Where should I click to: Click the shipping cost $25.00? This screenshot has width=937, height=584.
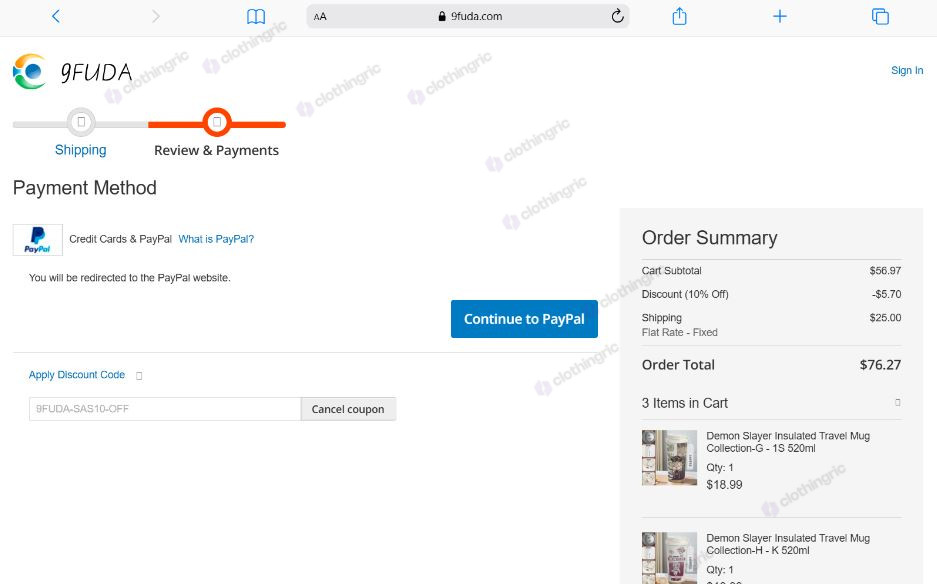coord(885,318)
